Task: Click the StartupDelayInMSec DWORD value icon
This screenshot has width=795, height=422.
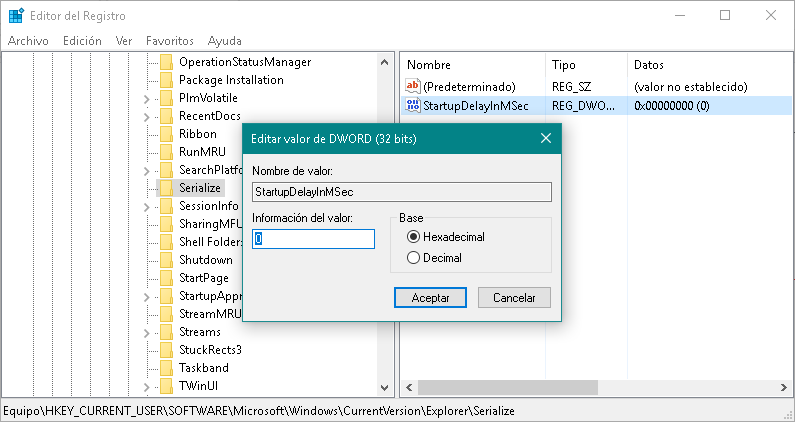Action: 414,105
